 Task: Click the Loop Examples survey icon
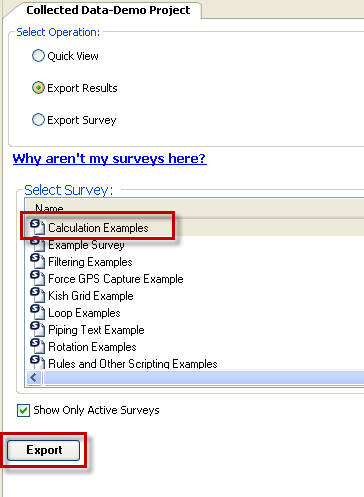point(37,312)
